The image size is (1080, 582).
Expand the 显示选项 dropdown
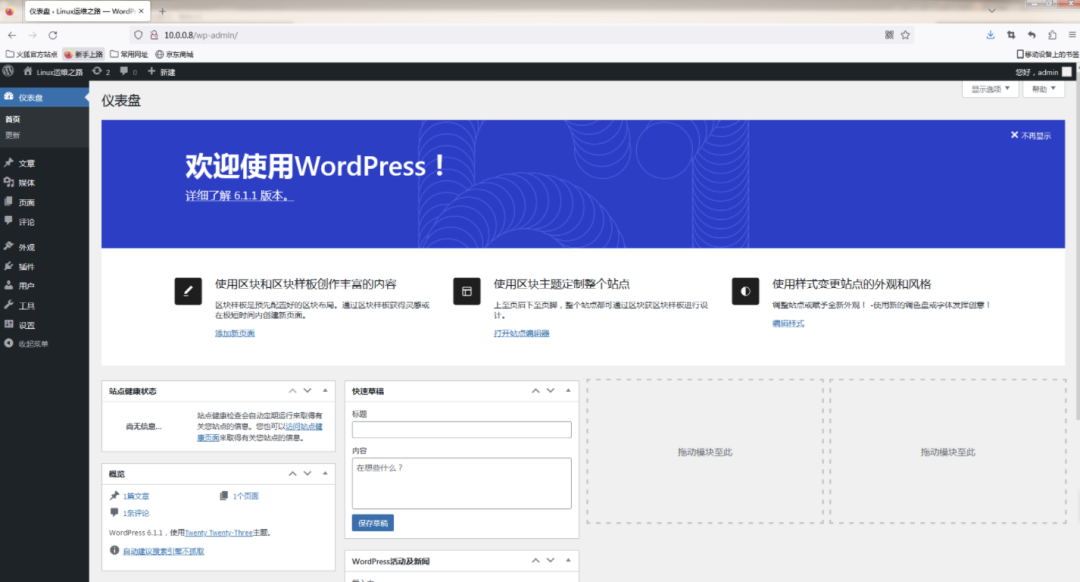[x=990, y=90]
